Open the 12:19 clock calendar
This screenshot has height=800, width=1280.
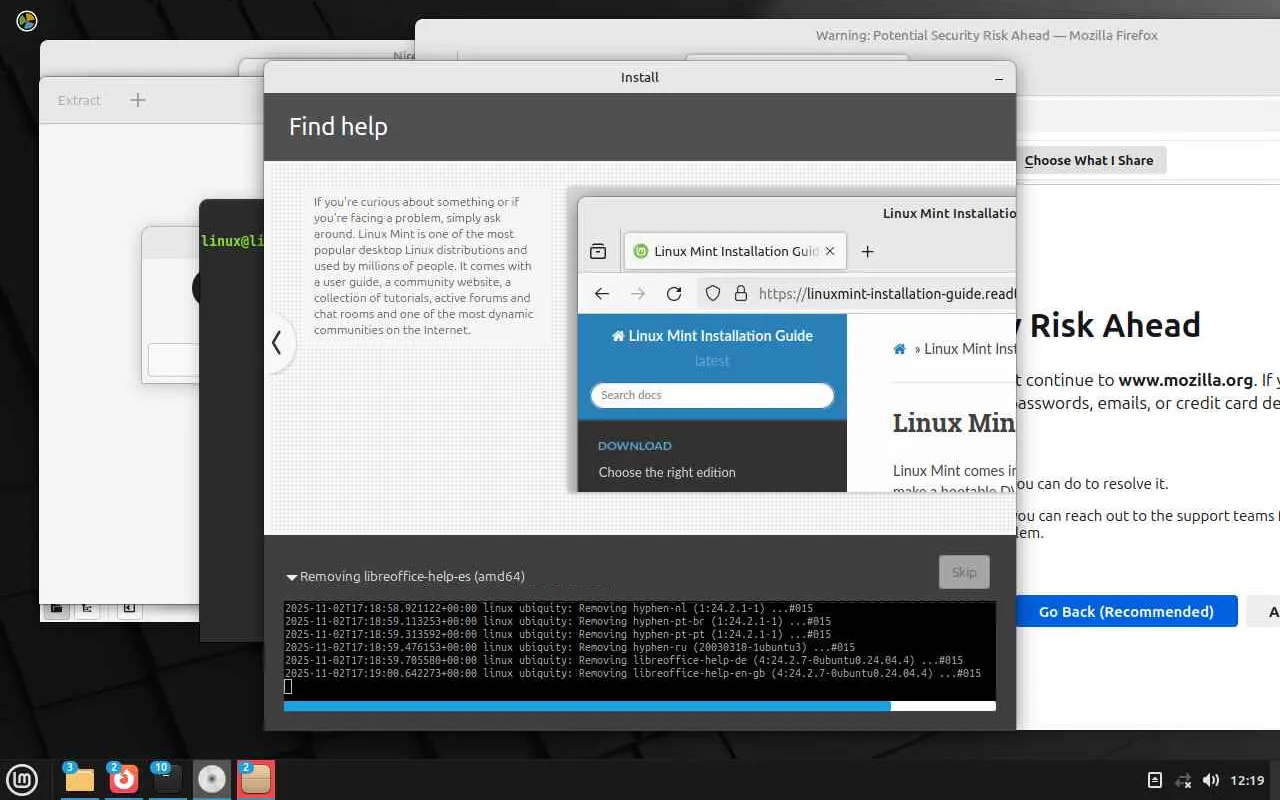(x=1248, y=780)
